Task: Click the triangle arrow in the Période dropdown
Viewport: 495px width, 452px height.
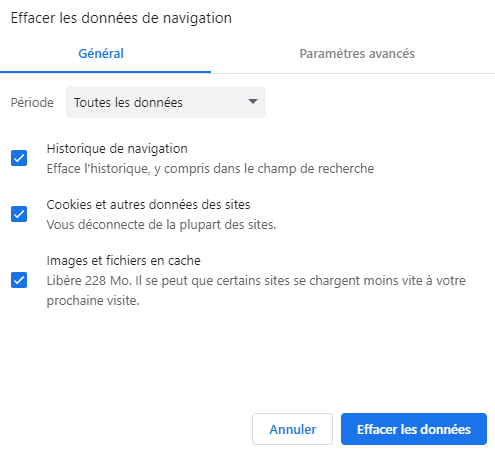Action: (x=253, y=101)
